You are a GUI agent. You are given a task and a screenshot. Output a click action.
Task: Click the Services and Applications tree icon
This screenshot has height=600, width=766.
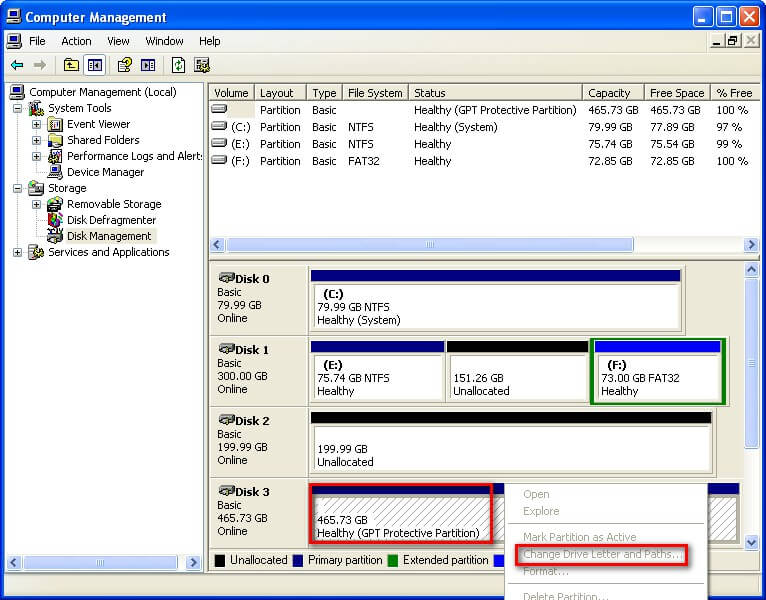coord(36,252)
